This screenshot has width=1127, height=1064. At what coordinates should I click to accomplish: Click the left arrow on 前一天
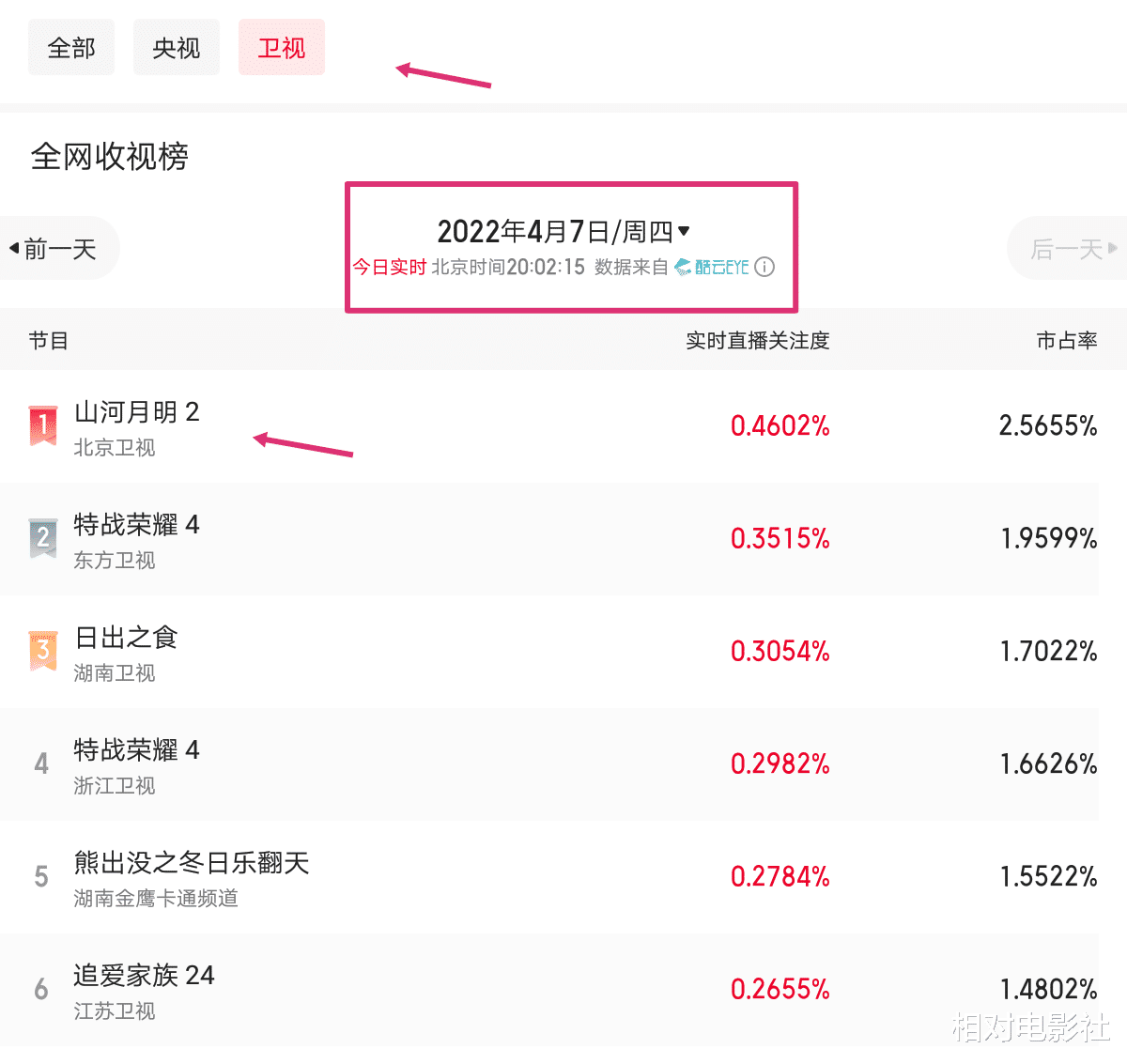click(14, 249)
